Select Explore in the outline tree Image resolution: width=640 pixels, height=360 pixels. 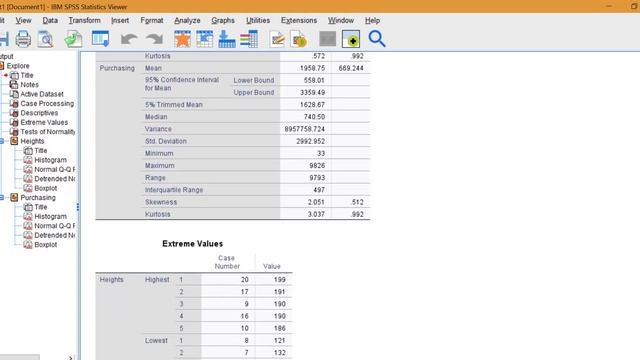(x=18, y=66)
